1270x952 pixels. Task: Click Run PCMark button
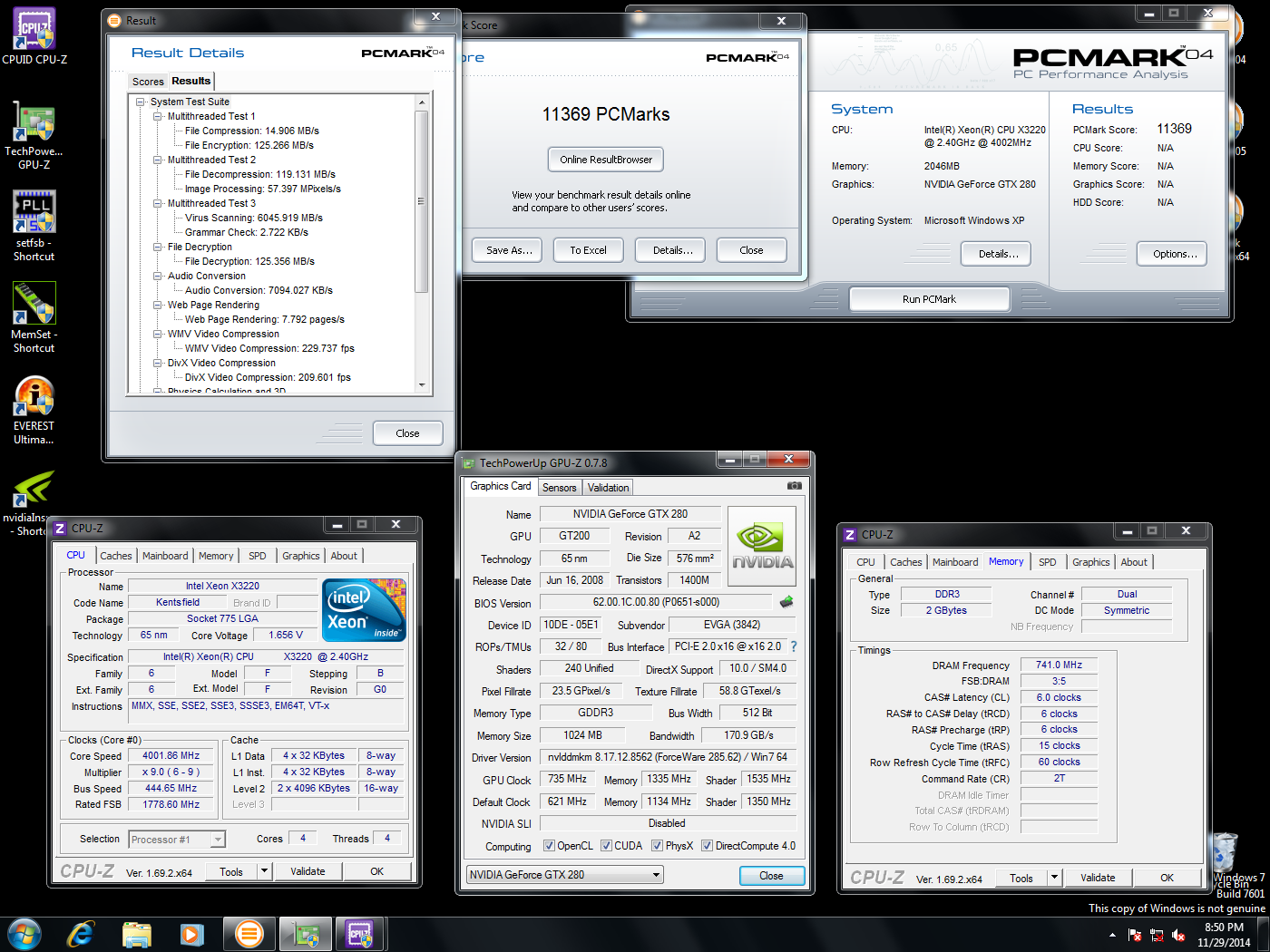pyautogui.click(x=929, y=299)
